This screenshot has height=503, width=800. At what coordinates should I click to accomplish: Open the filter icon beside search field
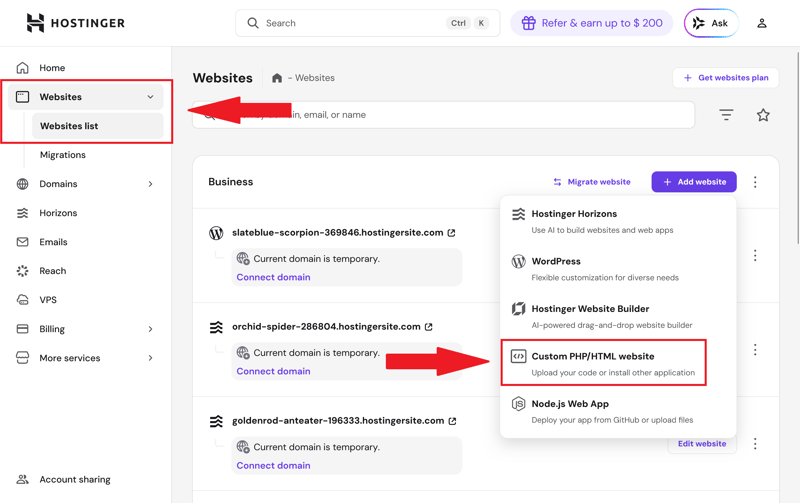[x=726, y=115]
